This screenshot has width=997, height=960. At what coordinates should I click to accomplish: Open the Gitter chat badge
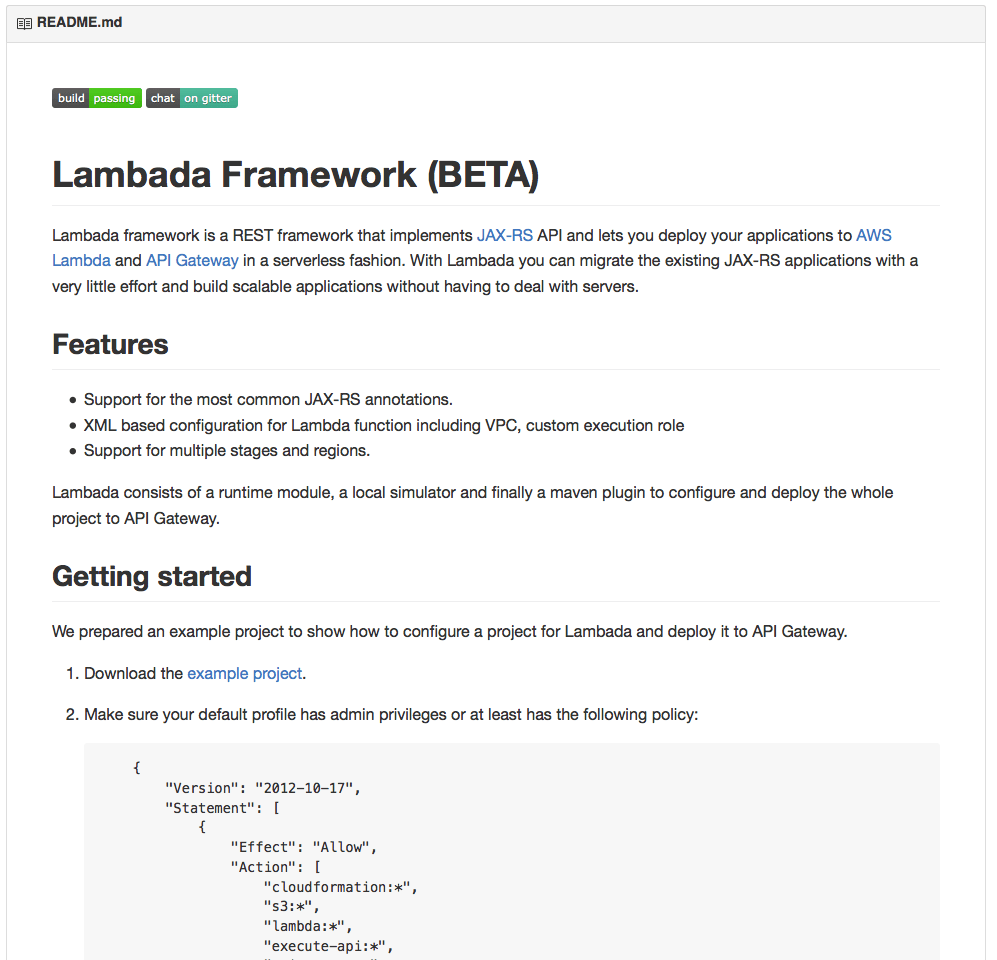[191, 98]
